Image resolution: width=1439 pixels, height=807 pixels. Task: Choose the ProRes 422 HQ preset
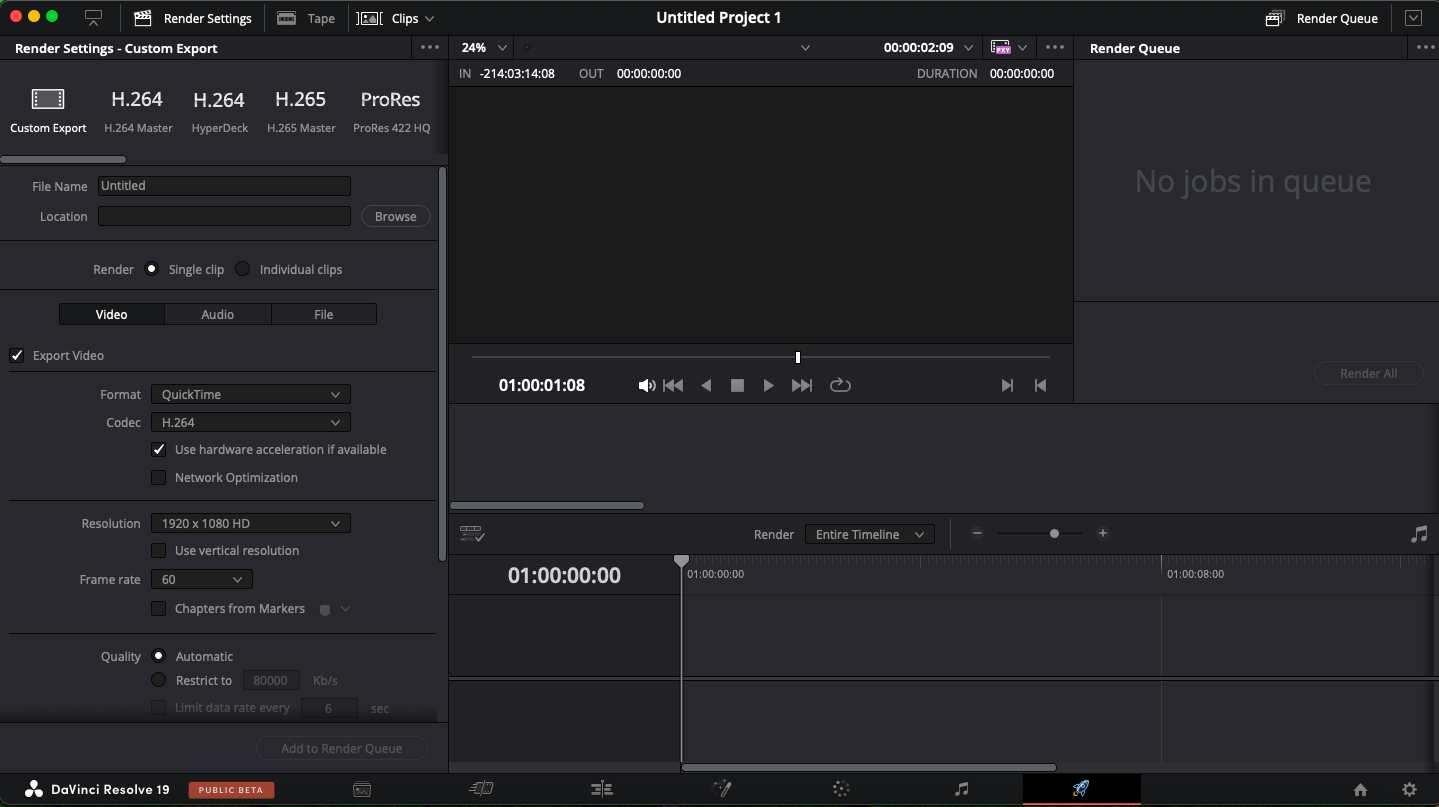coord(391,110)
